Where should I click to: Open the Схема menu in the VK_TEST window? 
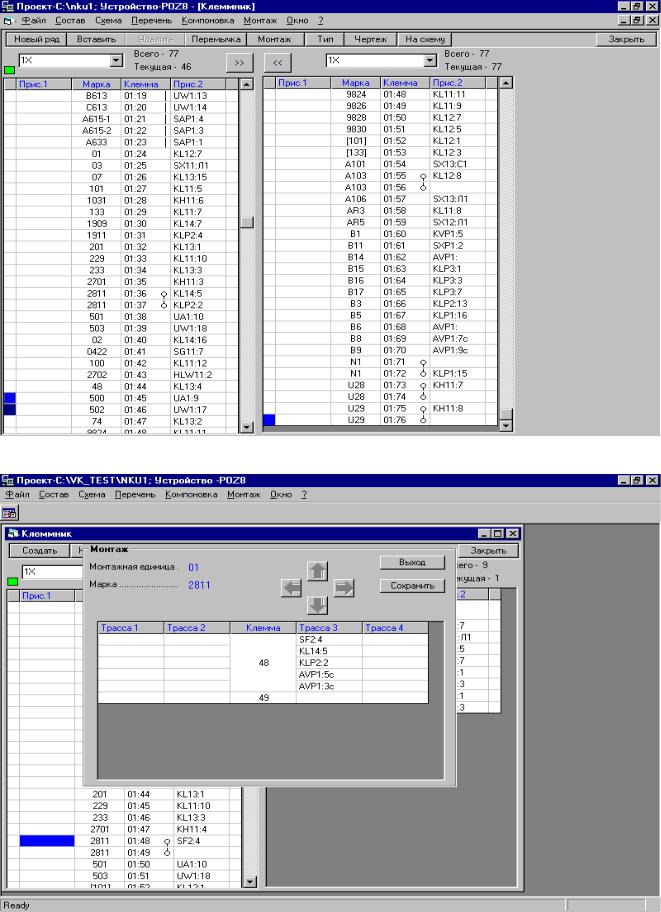coord(92,494)
